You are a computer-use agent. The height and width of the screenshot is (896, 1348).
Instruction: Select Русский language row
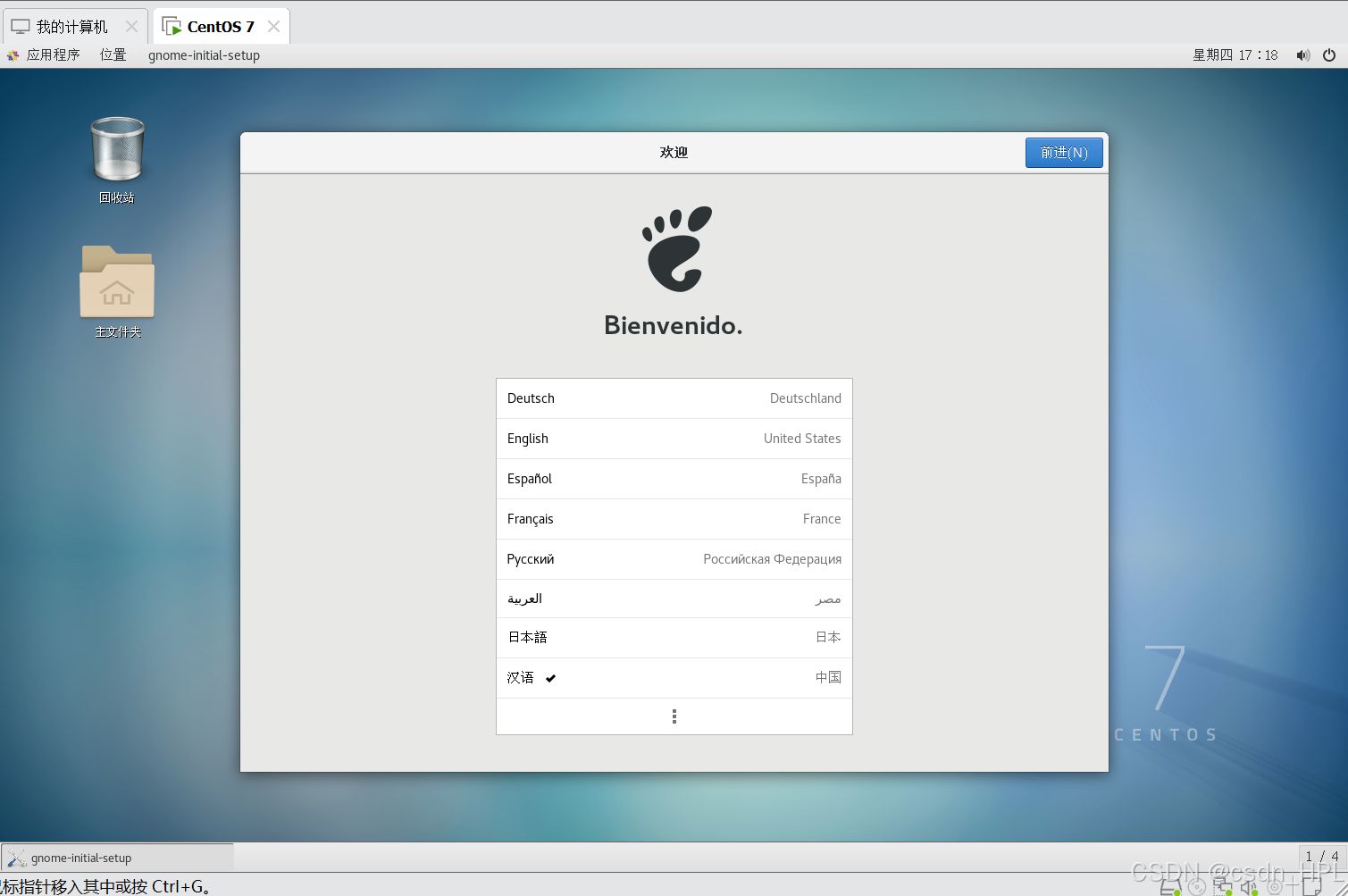coord(674,559)
